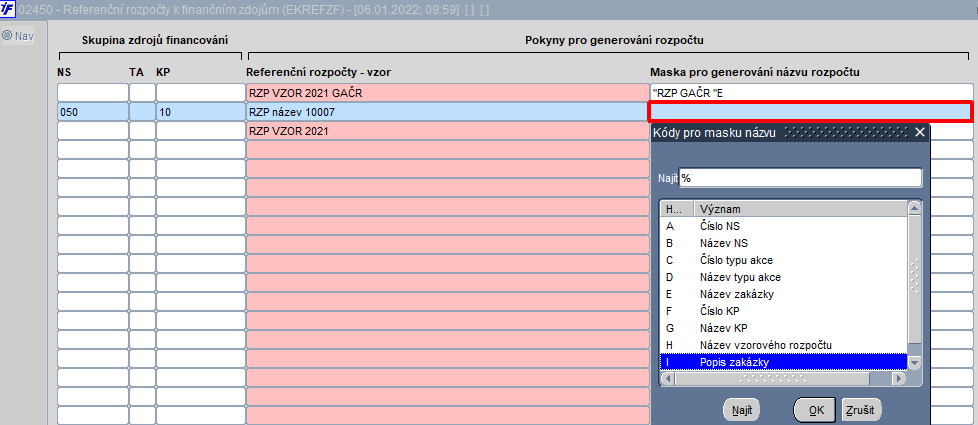Select code C Číslo typu akce
This screenshot has width=978, height=425.
pyautogui.click(x=784, y=260)
